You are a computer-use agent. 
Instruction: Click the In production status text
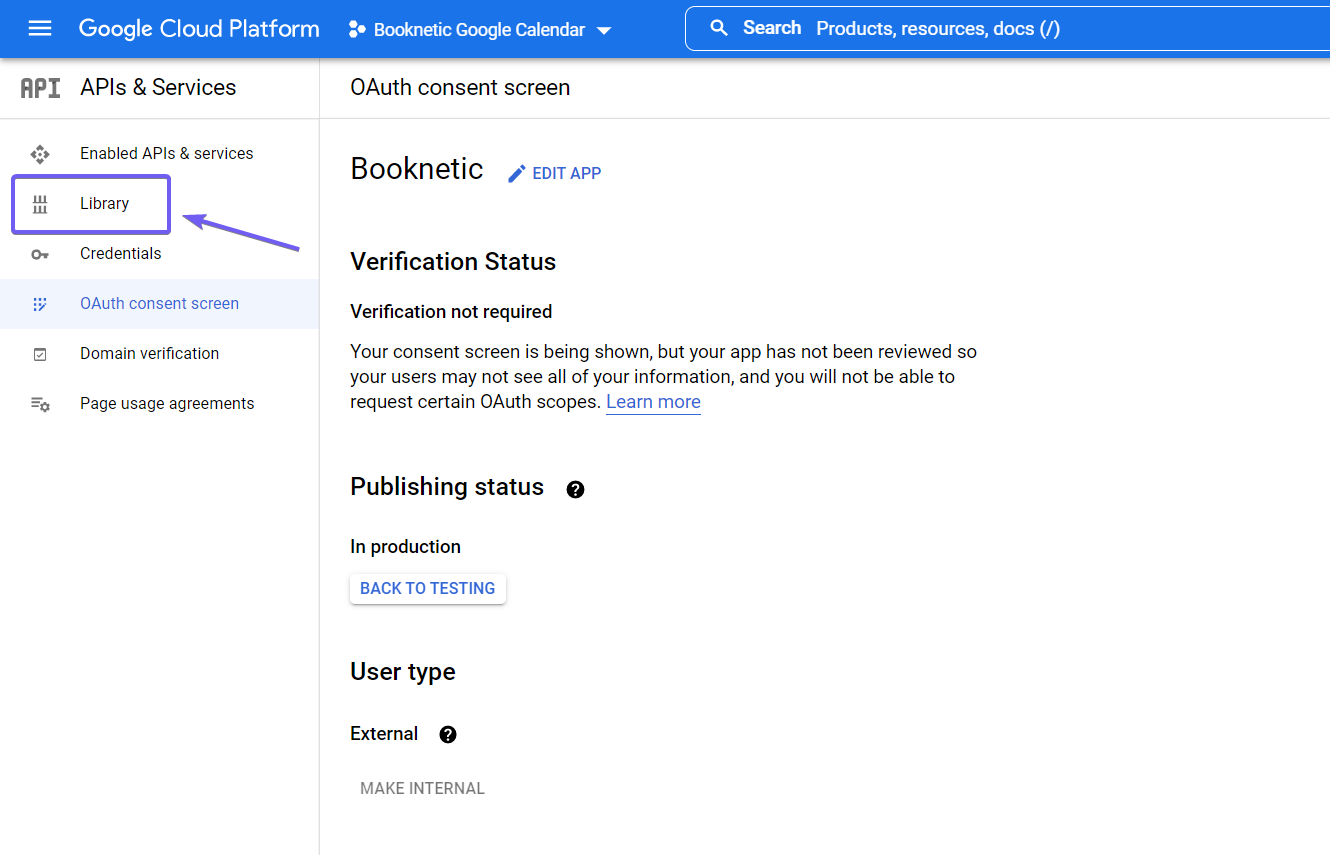tap(405, 547)
